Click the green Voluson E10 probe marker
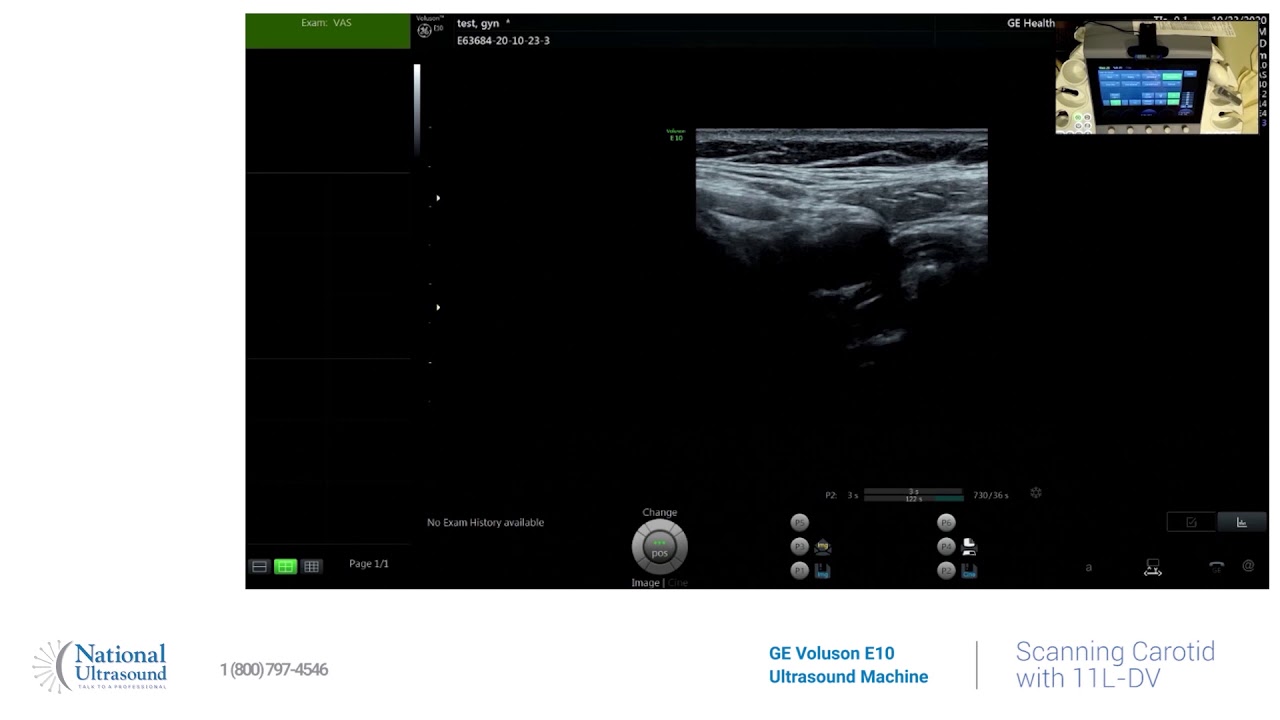Screen dimensions: 1280x720 click(676, 135)
